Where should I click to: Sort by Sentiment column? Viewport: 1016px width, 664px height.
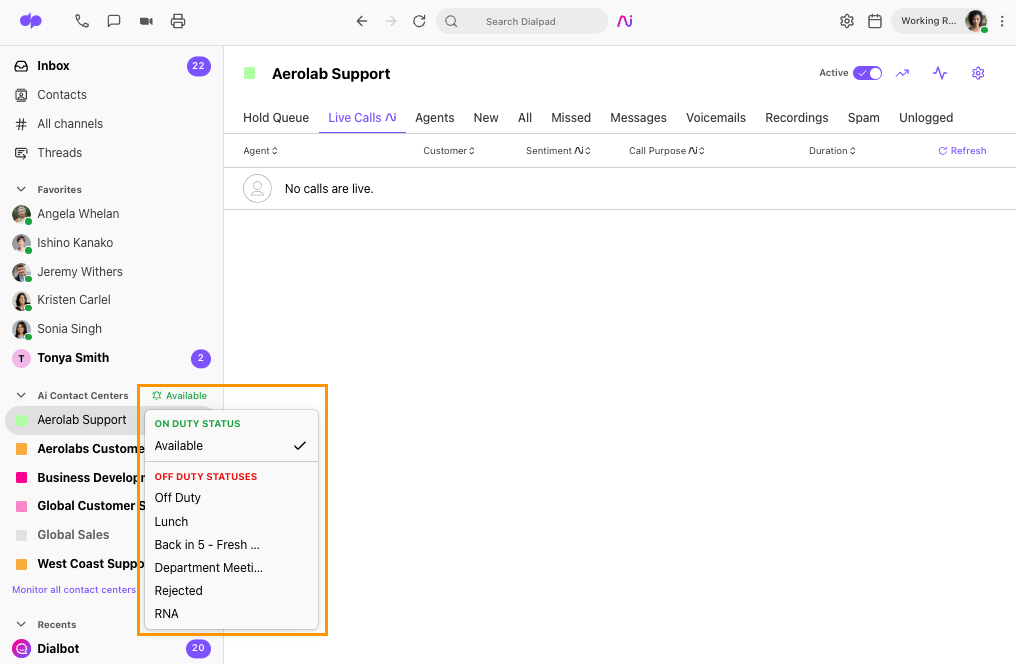pos(558,151)
